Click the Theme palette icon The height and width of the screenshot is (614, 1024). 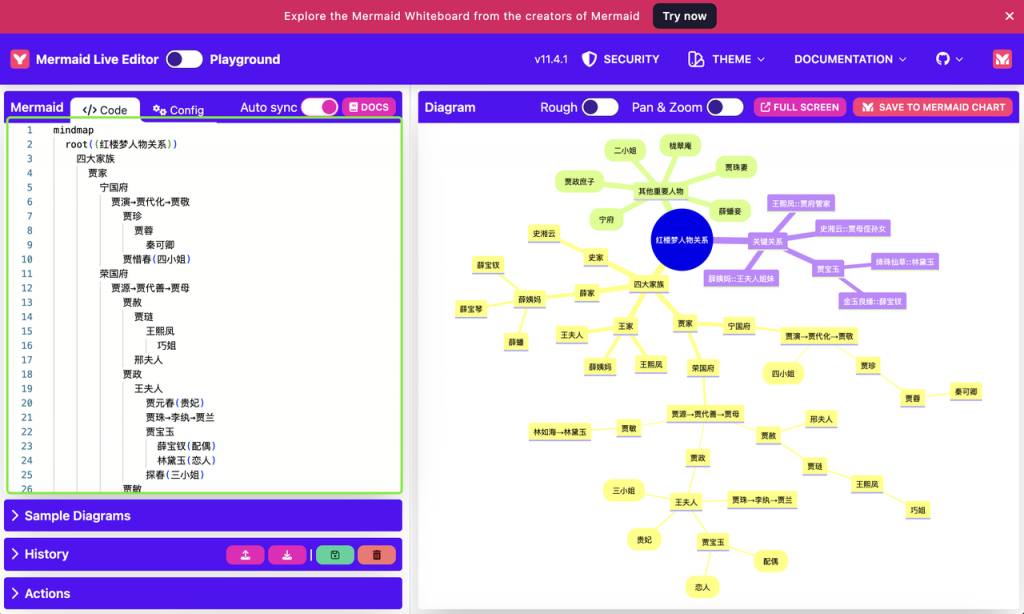coord(696,59)
